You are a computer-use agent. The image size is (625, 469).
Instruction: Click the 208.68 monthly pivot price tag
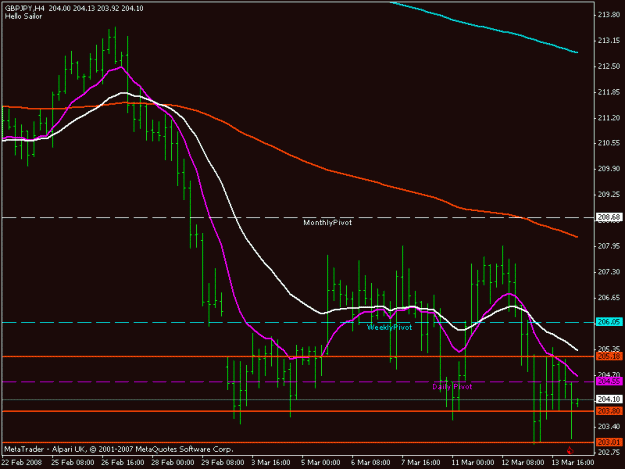coord(609,217)
